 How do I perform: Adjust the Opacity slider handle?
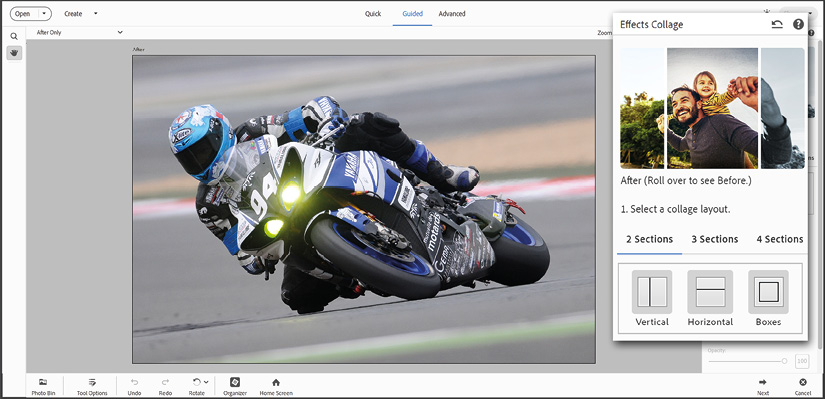pos(784,361)
